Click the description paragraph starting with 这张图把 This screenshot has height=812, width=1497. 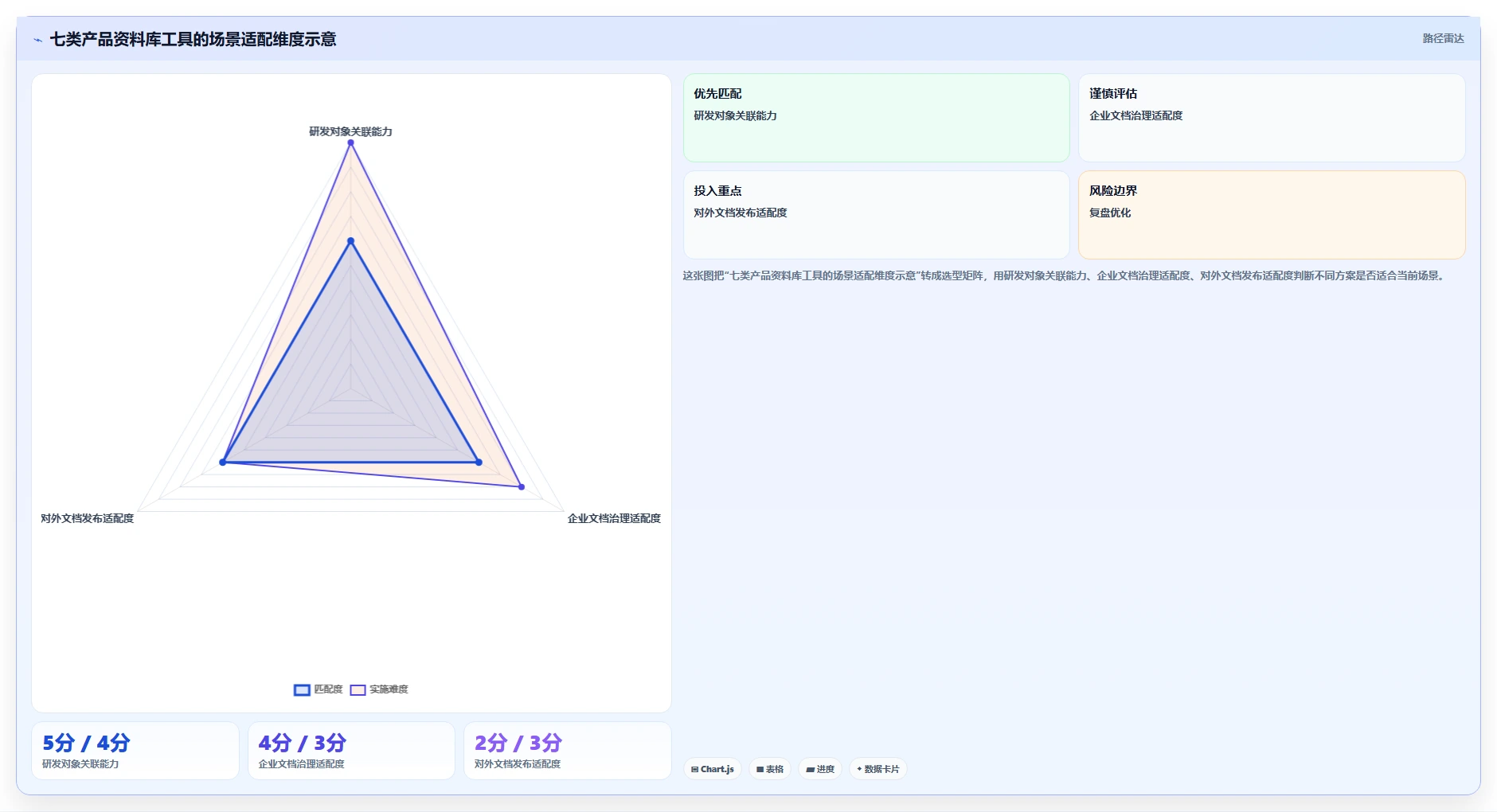point(1065,275)
